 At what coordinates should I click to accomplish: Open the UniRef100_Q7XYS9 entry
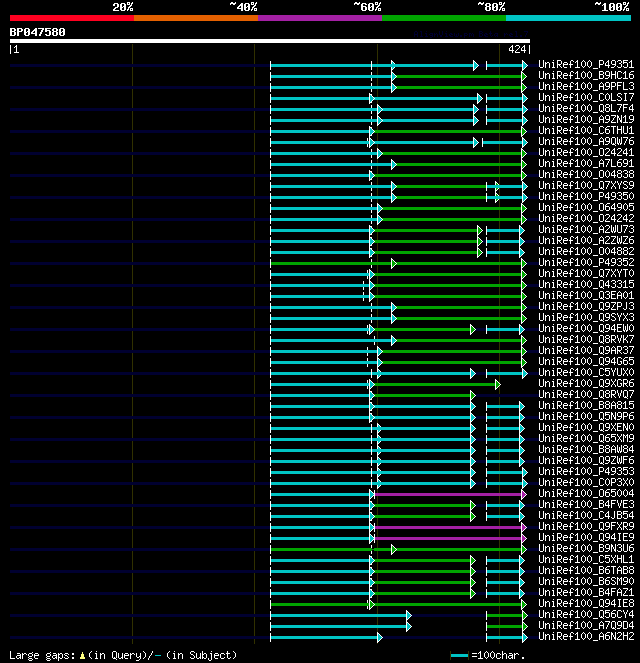point(586,185)
